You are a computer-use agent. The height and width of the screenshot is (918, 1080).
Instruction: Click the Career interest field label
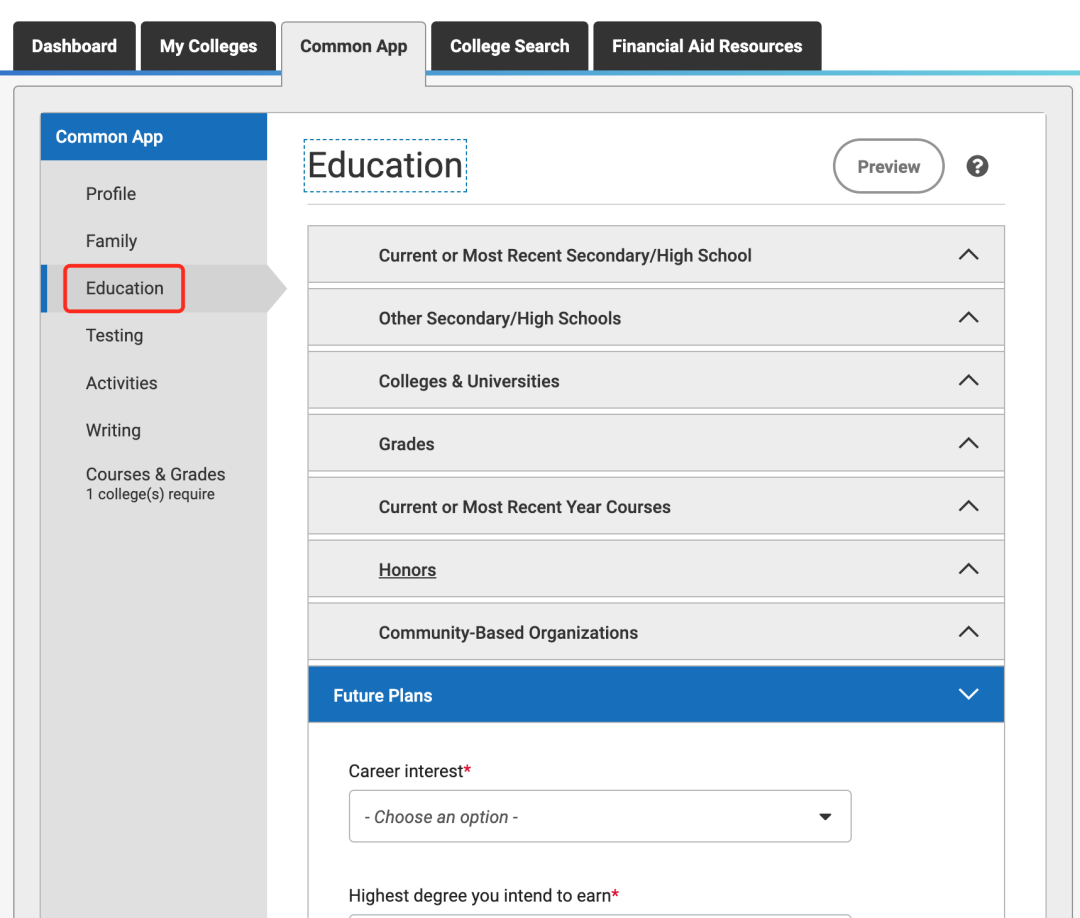pyautogui.click(x=410, y=771)
